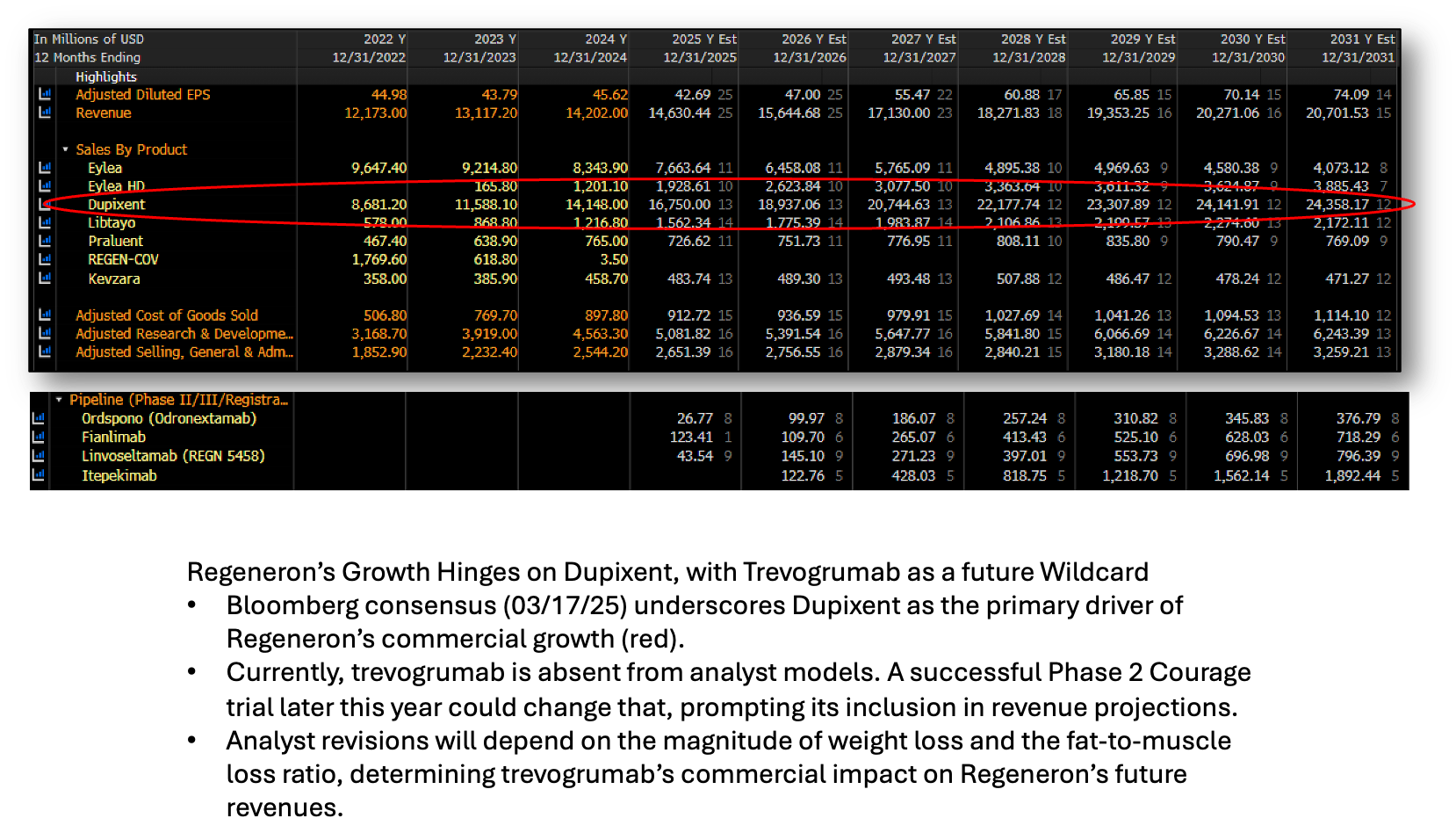Click the 12/31/2023 period ending date

tap(479, 57)
